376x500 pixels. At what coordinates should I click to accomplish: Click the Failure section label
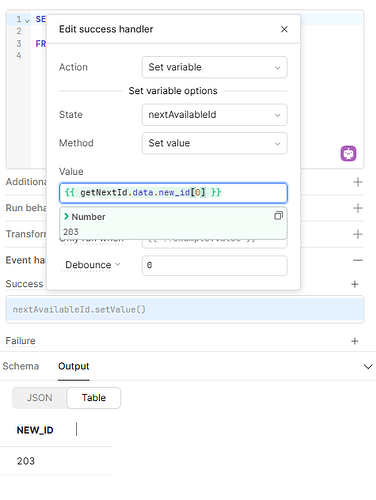coord(20,341)
